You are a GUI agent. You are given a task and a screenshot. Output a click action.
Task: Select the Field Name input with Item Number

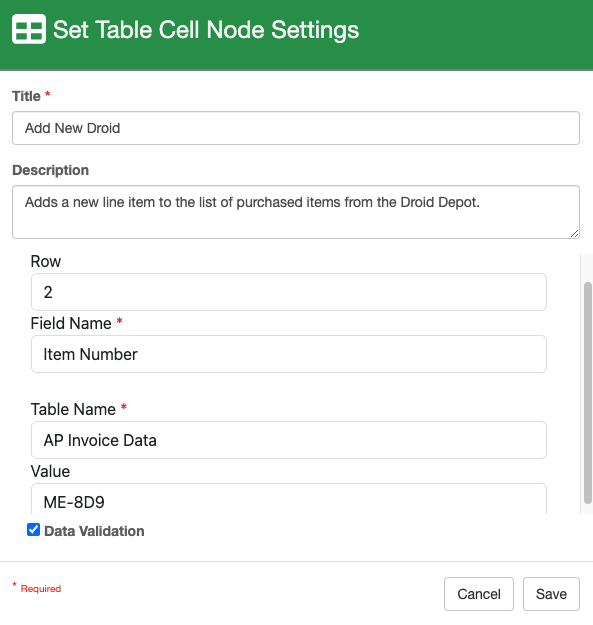(x=289, y=354)
